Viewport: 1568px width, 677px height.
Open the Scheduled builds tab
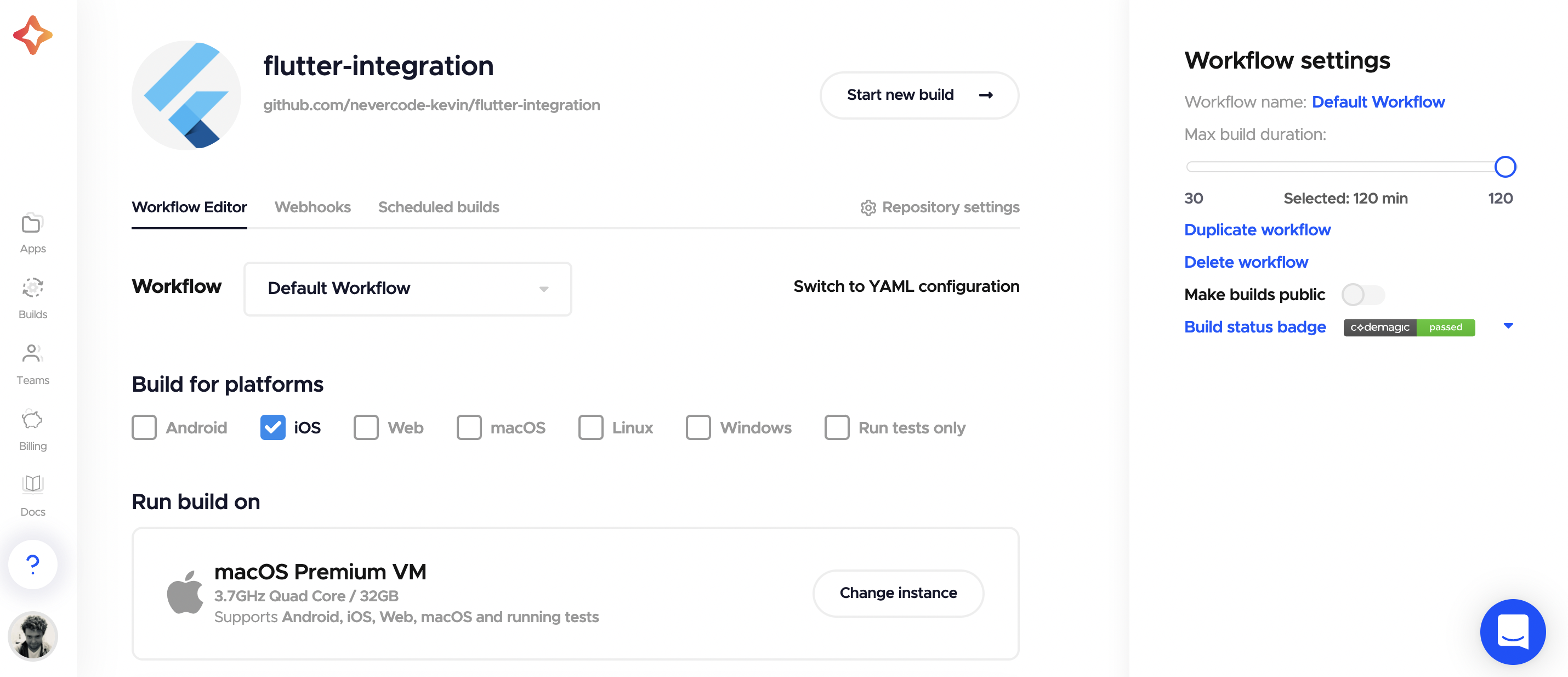pos(438,207)
